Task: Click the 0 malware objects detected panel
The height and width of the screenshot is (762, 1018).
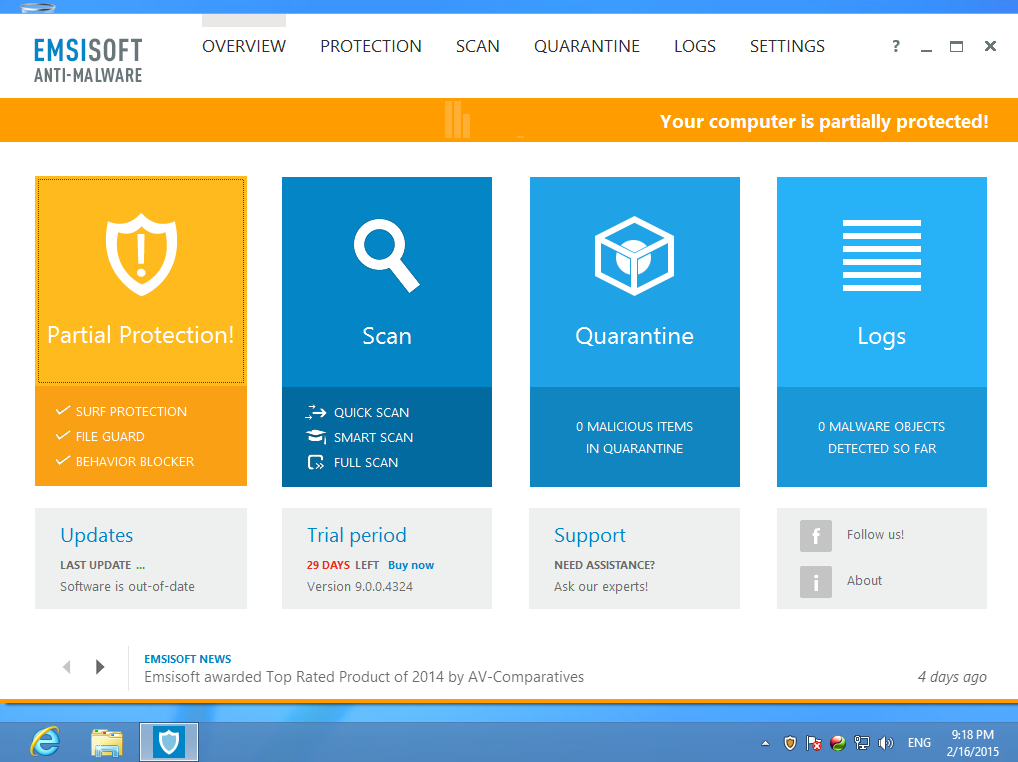Action: (882, 437)
